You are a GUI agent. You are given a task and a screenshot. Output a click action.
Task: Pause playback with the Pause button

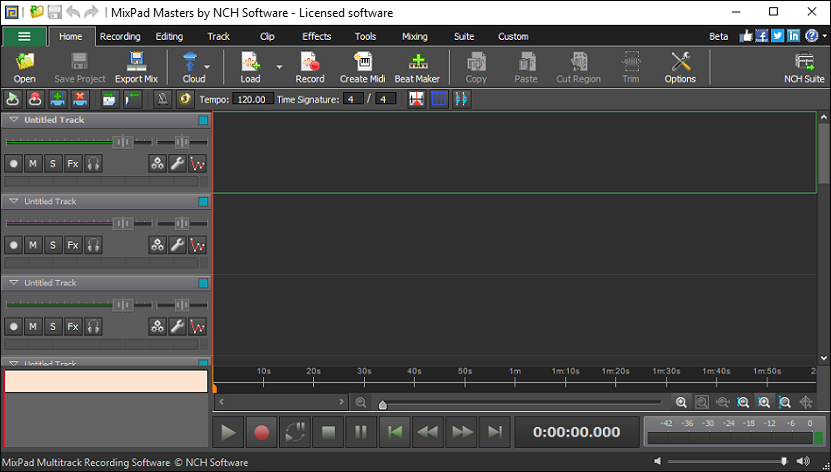(x=361, y=432)
